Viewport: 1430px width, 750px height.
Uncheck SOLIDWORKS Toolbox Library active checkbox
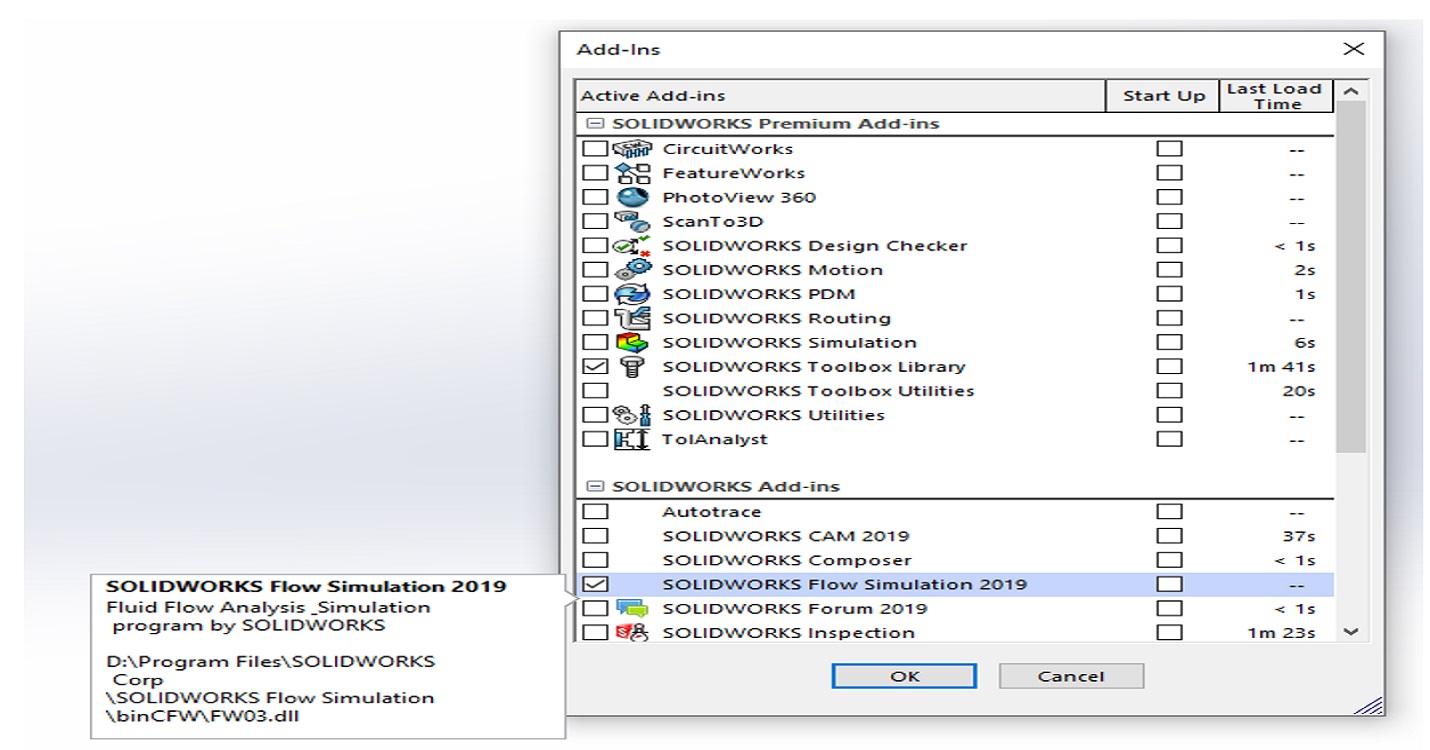595,367
